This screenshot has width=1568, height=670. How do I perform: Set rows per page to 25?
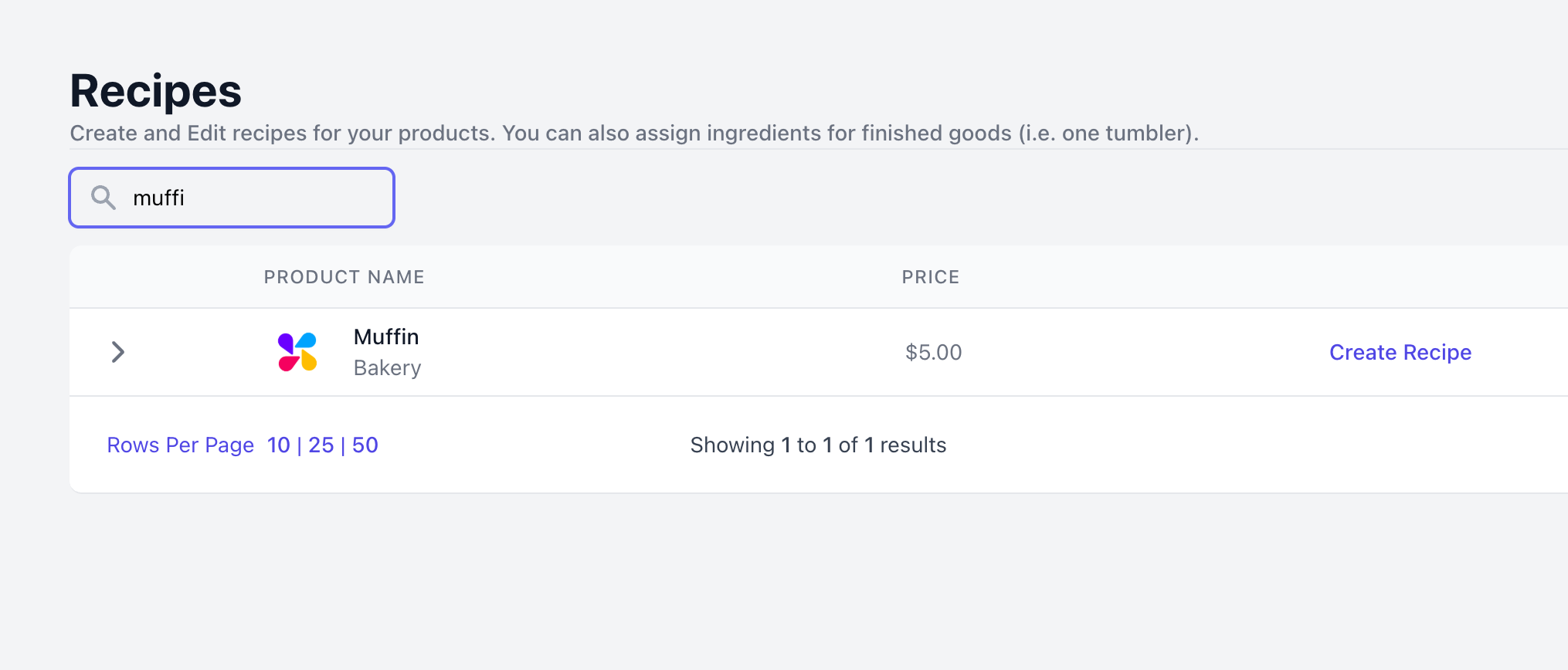[321, 445]
